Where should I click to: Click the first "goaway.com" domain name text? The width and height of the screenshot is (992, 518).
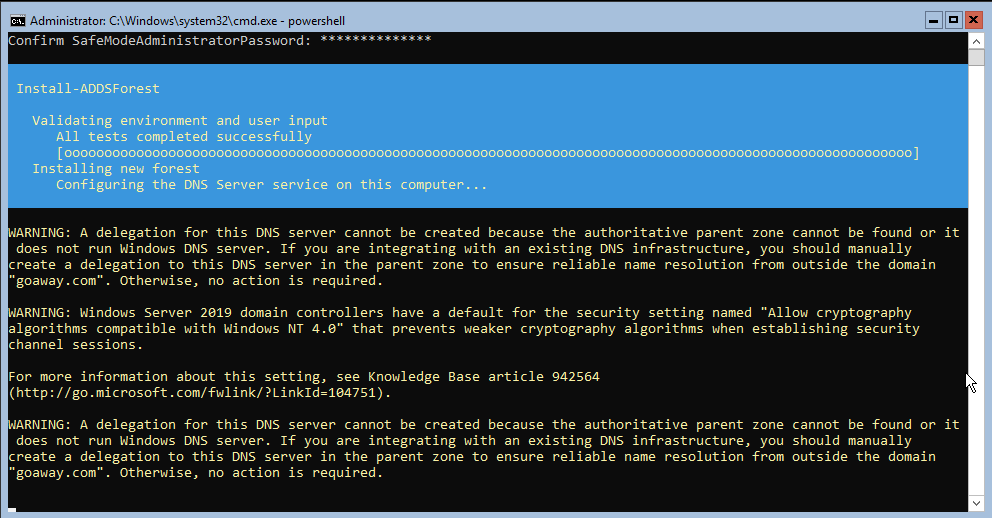tap(56, 281)
